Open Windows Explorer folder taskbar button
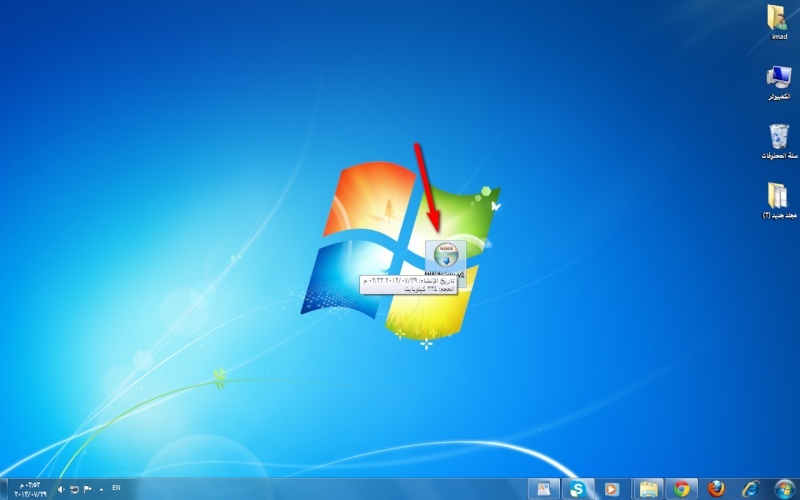This screenshot has height=500, width=800. [648, 489]
